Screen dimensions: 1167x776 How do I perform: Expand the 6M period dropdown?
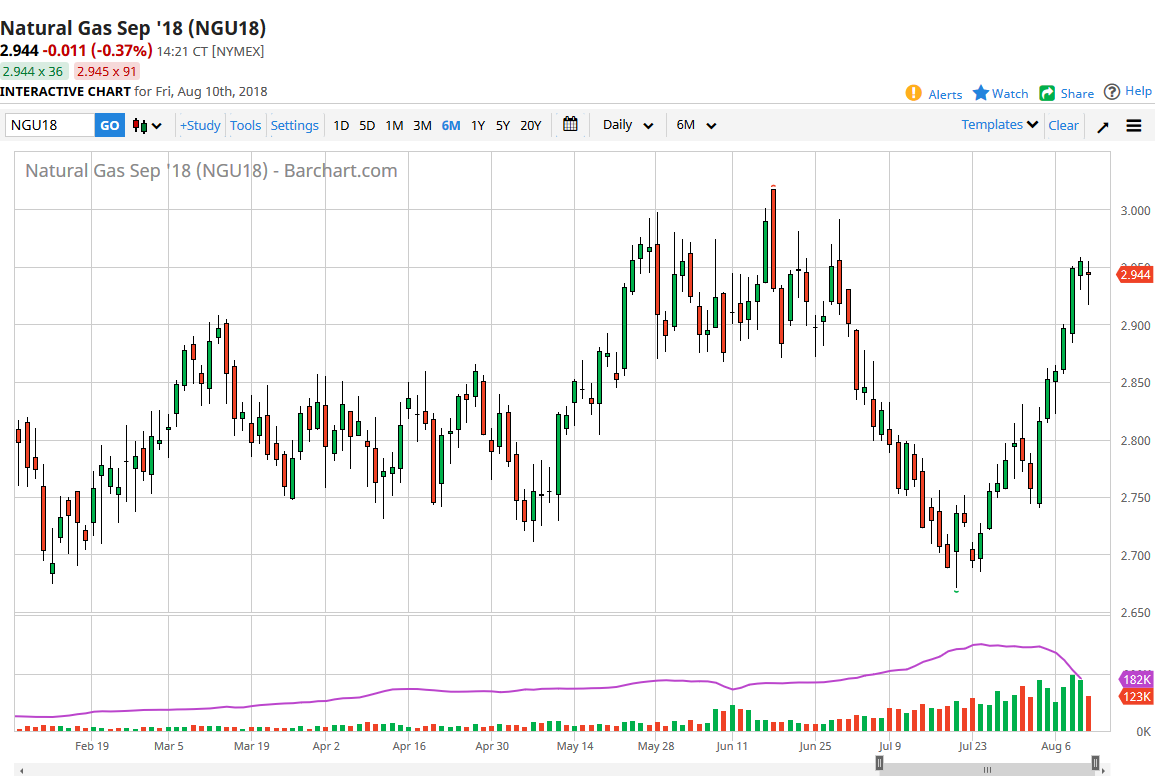[697, 126]
